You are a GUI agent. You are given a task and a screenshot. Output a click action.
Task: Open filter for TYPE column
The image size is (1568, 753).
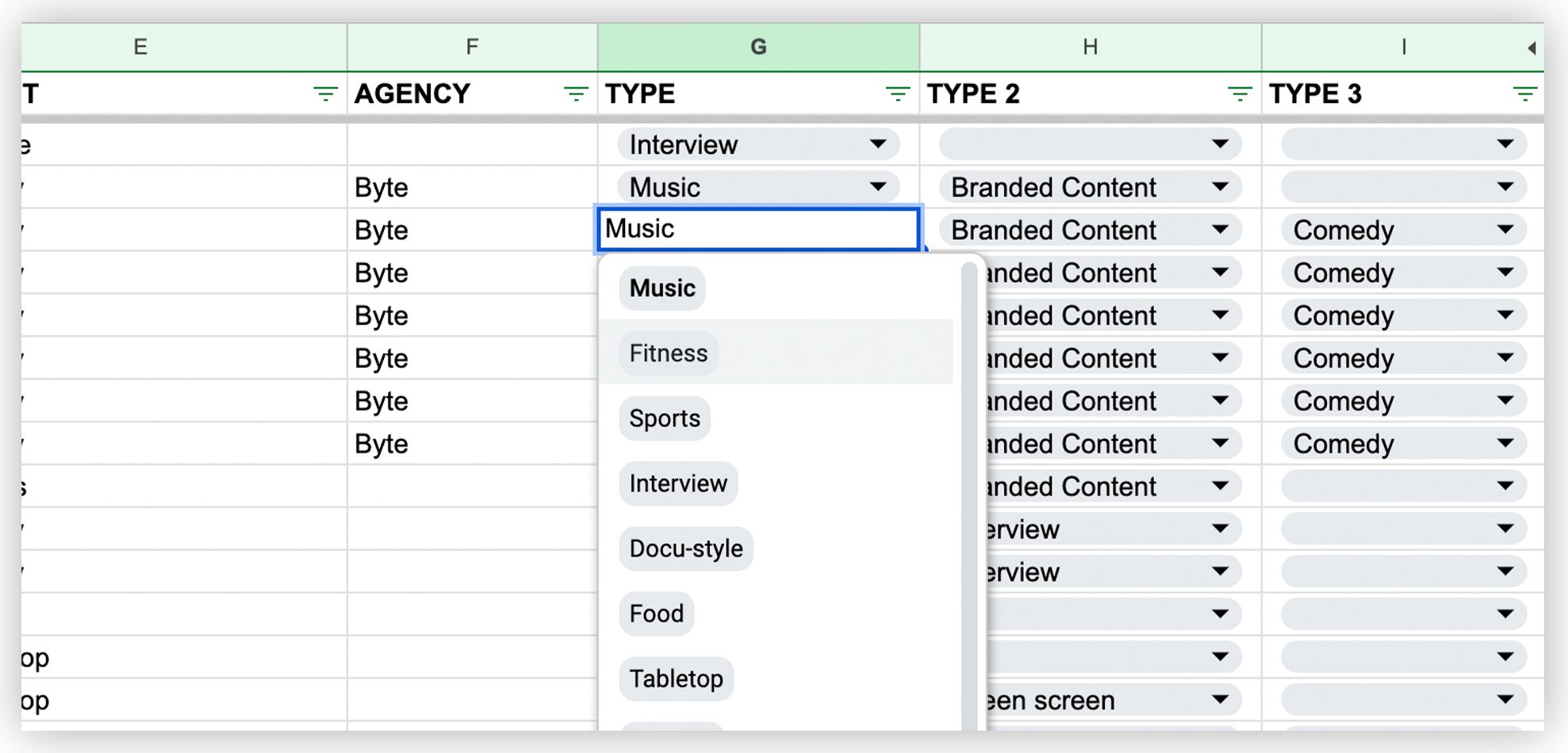tap(897, 94)
